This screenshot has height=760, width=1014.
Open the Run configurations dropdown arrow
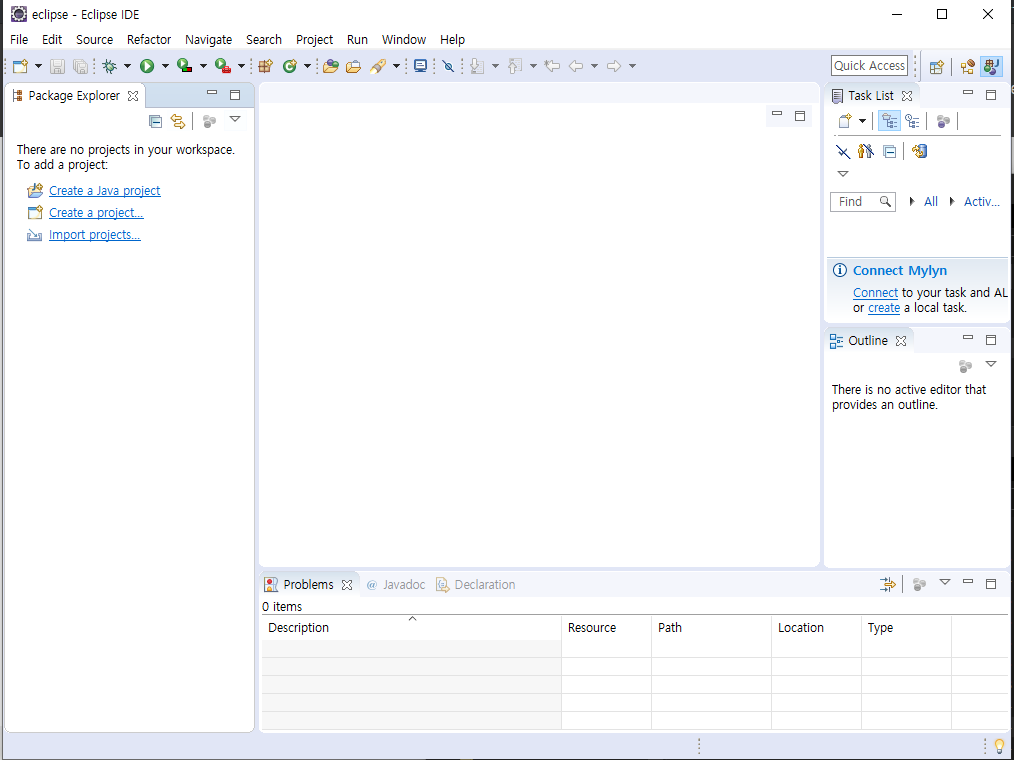tap(165, 66)
